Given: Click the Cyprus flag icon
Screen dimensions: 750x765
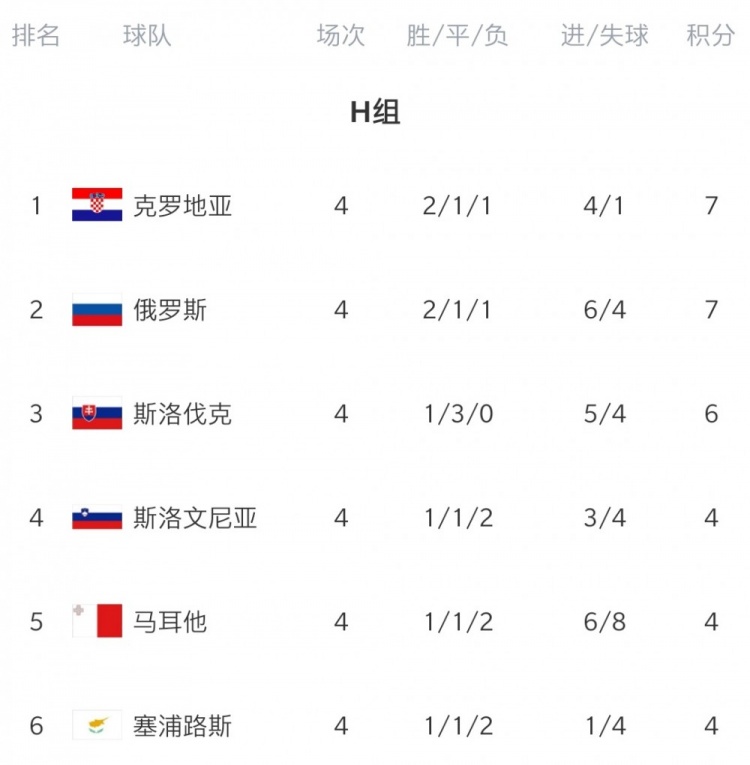Looking at the screenshot, I should (97, 725).
